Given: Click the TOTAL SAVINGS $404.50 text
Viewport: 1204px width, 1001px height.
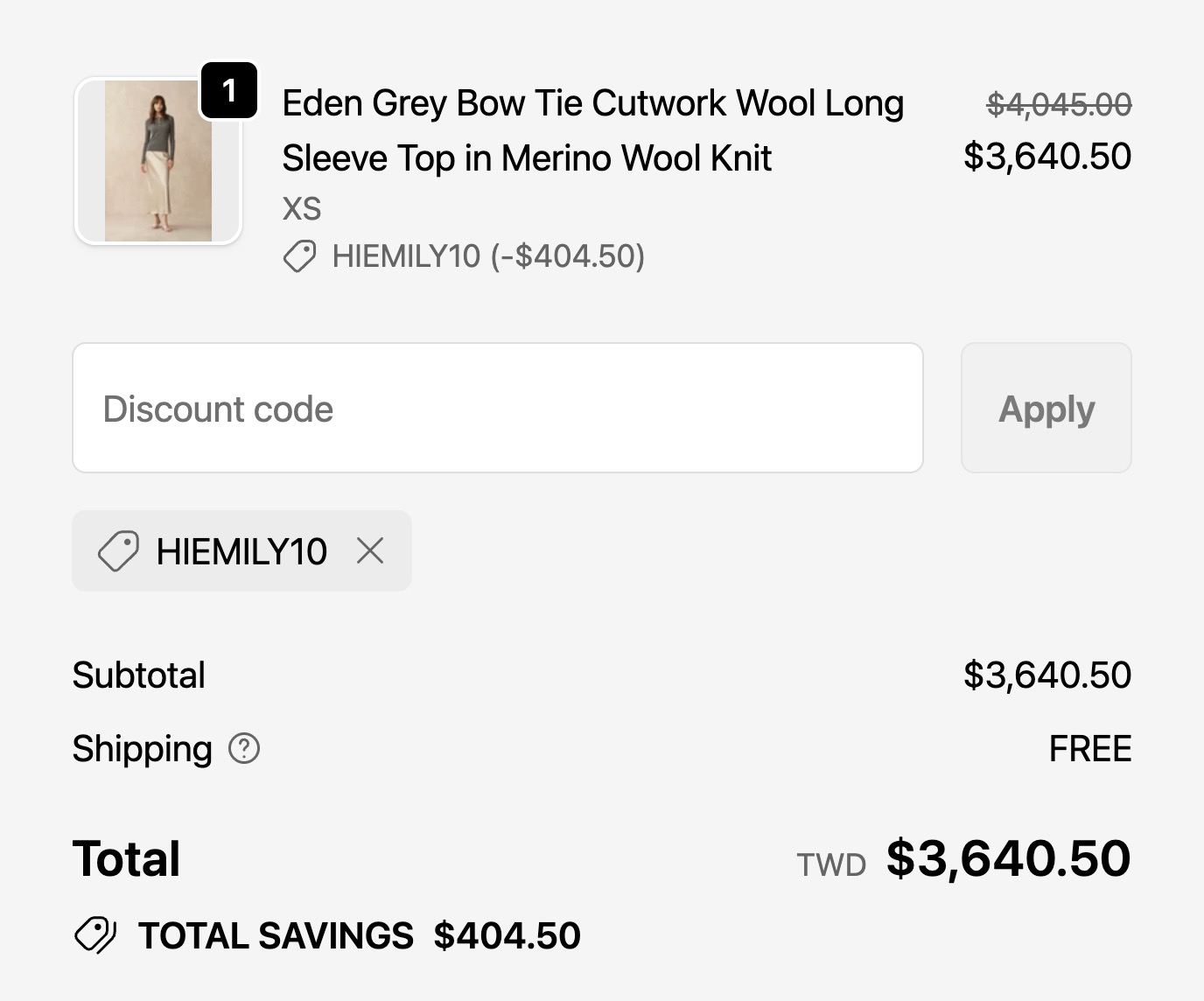Looking at the screenshot, I should click(359, 935).
